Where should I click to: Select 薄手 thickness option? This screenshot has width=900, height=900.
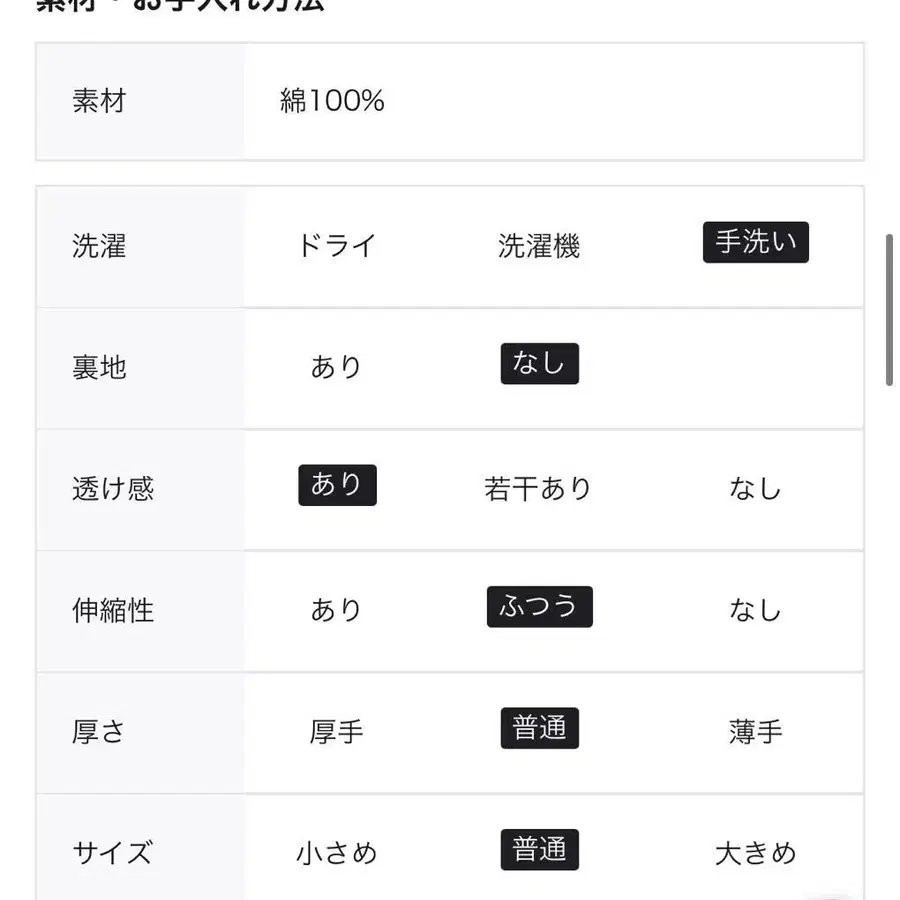pyautogui.click(x=755, y=732)
